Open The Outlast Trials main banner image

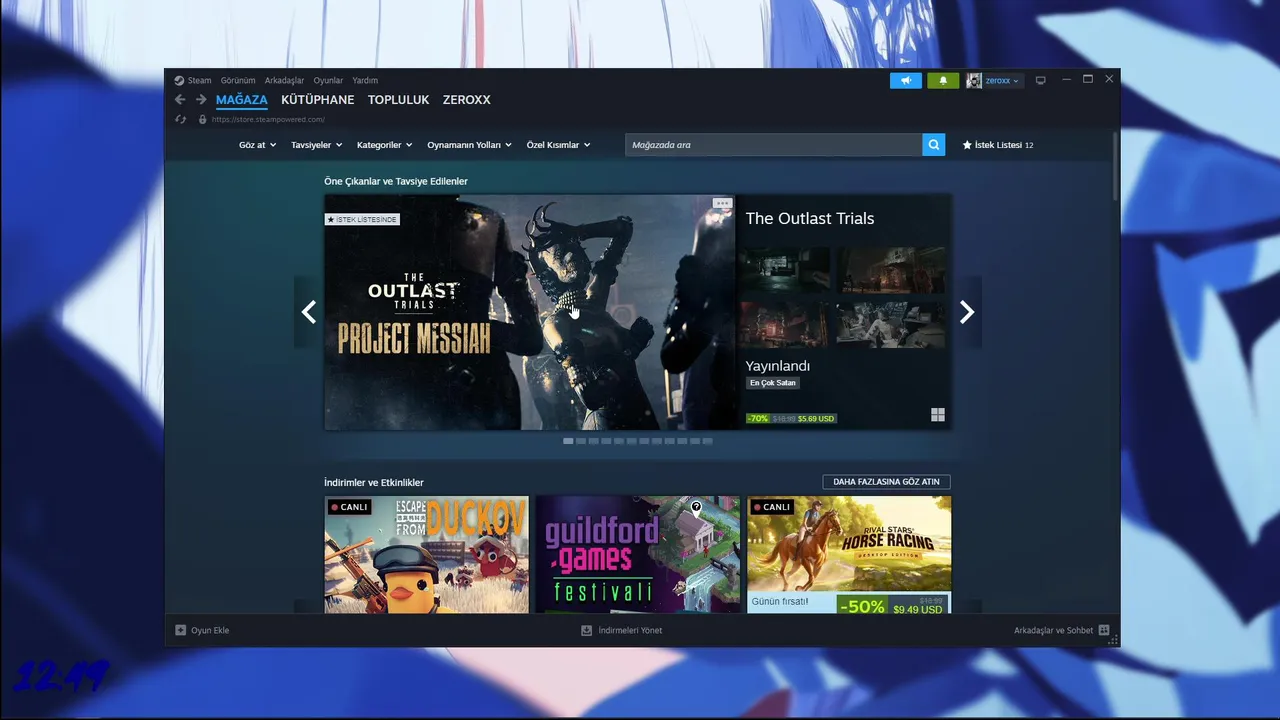[530, 312]
